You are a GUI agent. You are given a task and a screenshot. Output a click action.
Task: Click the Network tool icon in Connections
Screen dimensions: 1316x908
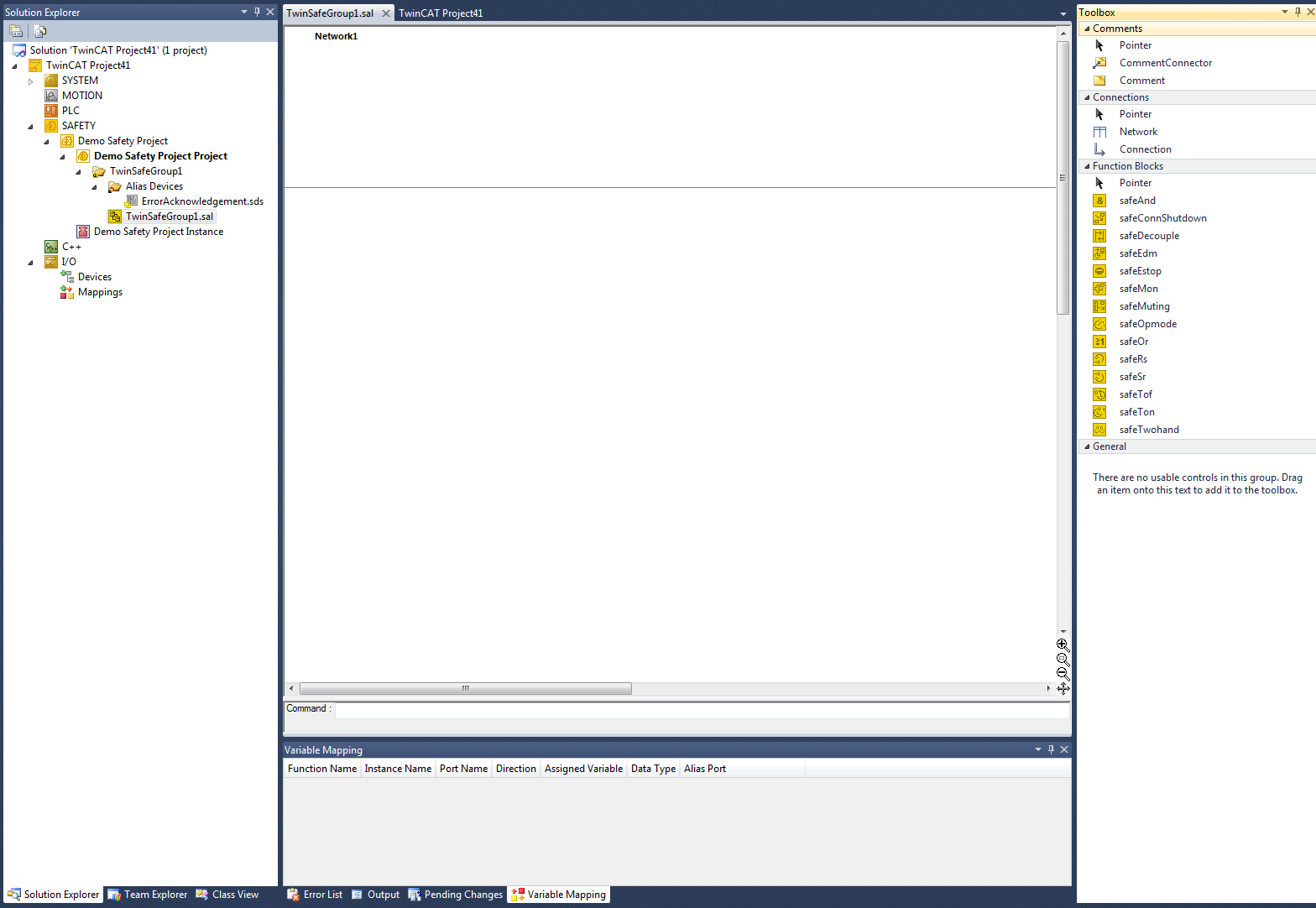pos(1099,132)
